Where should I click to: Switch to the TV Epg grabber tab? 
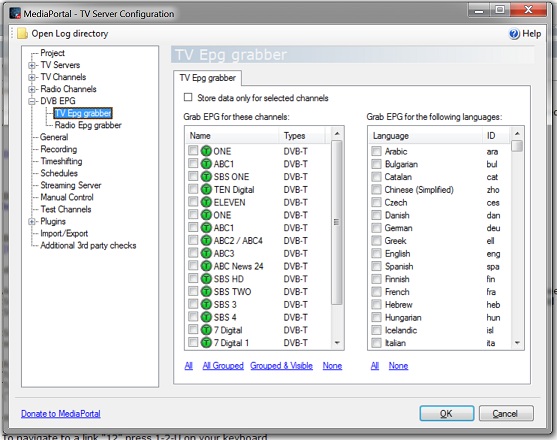[208, 78]
